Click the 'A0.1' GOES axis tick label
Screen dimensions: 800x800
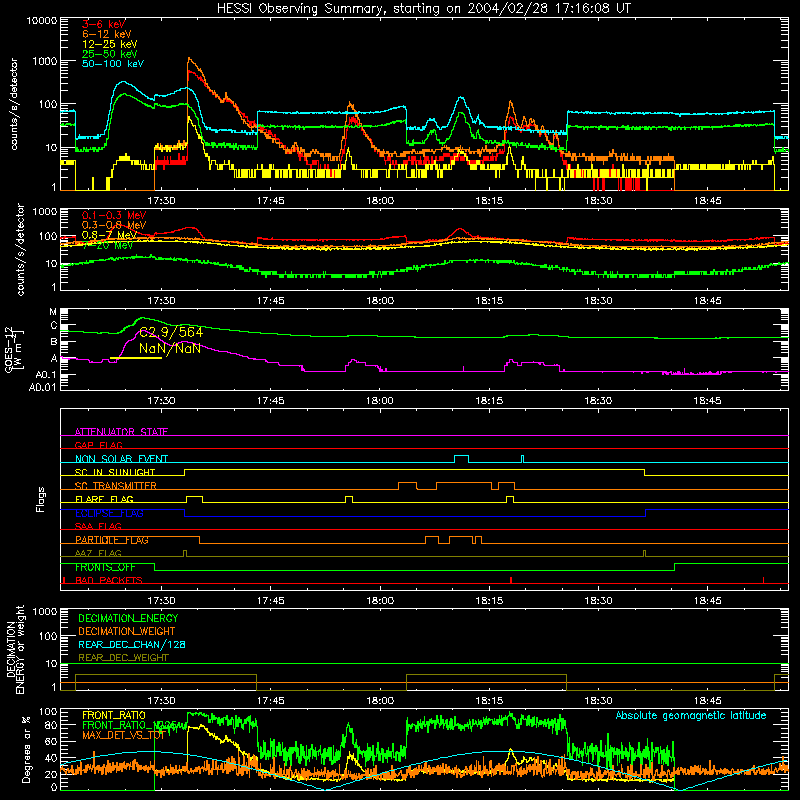click(x=46, y=375)
